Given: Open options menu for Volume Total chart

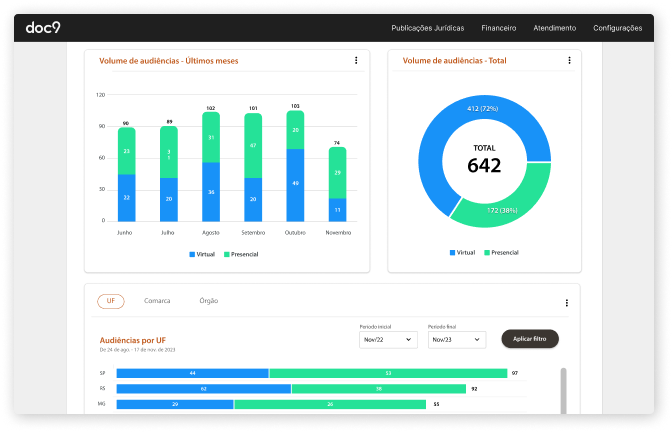Looking at the screenshot, I should point(569,60).
